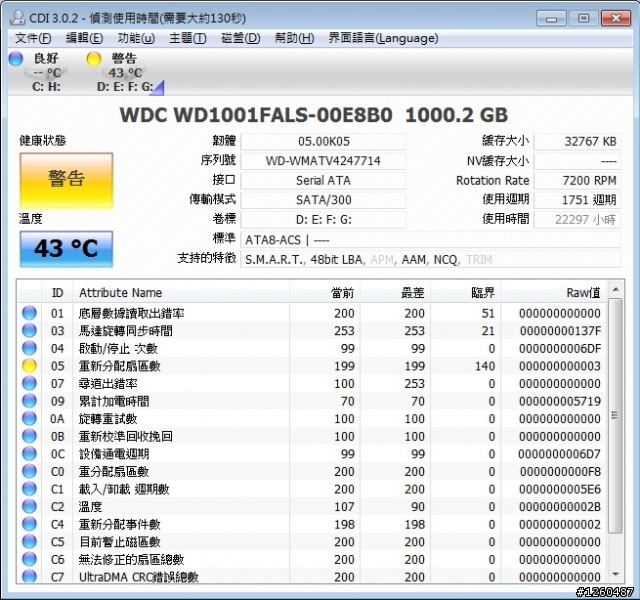
Task: Select the 溫度 attribute row
Action: click(x=313, y=507)
